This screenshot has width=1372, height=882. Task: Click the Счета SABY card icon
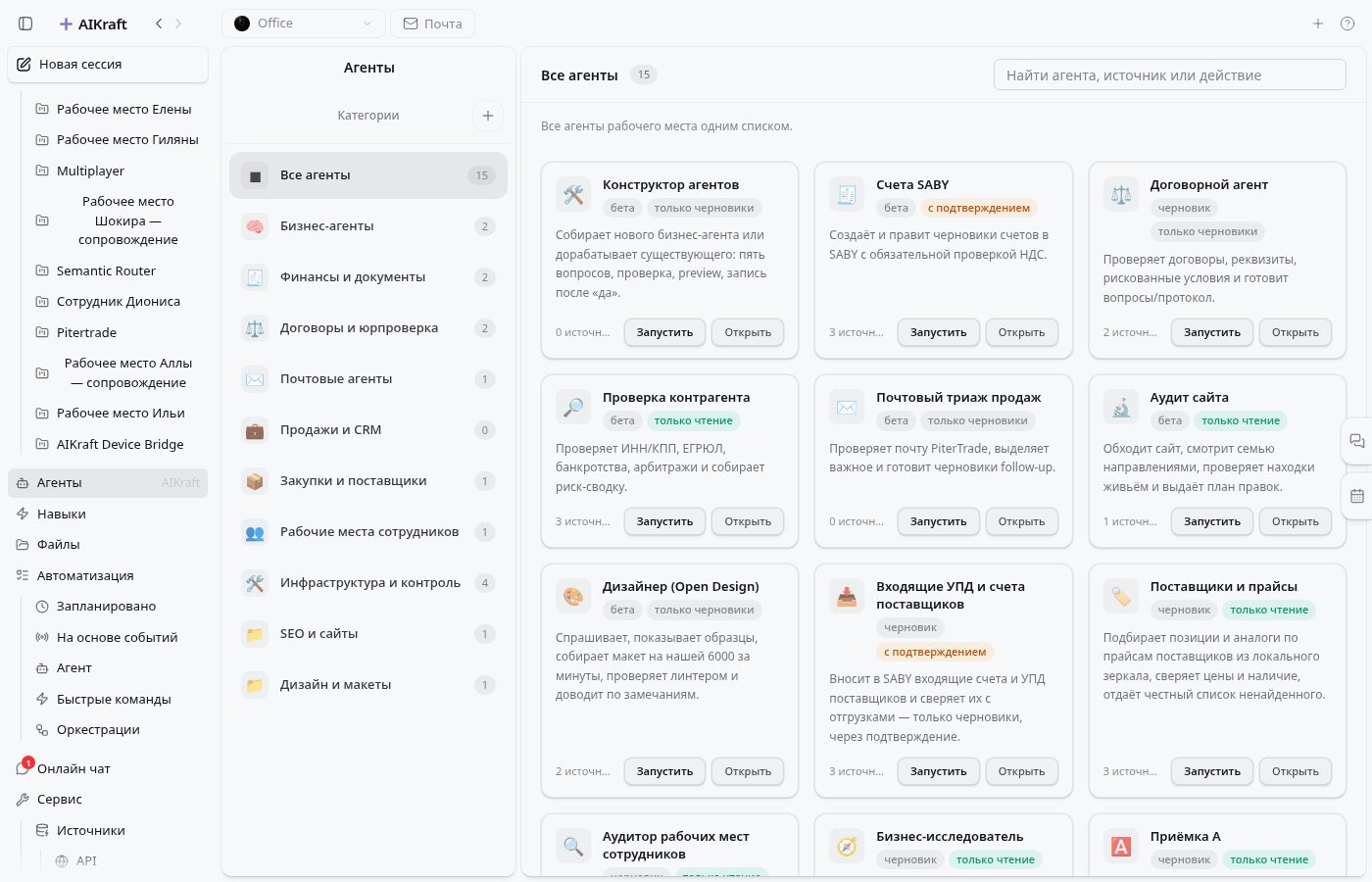click(847, 194)
